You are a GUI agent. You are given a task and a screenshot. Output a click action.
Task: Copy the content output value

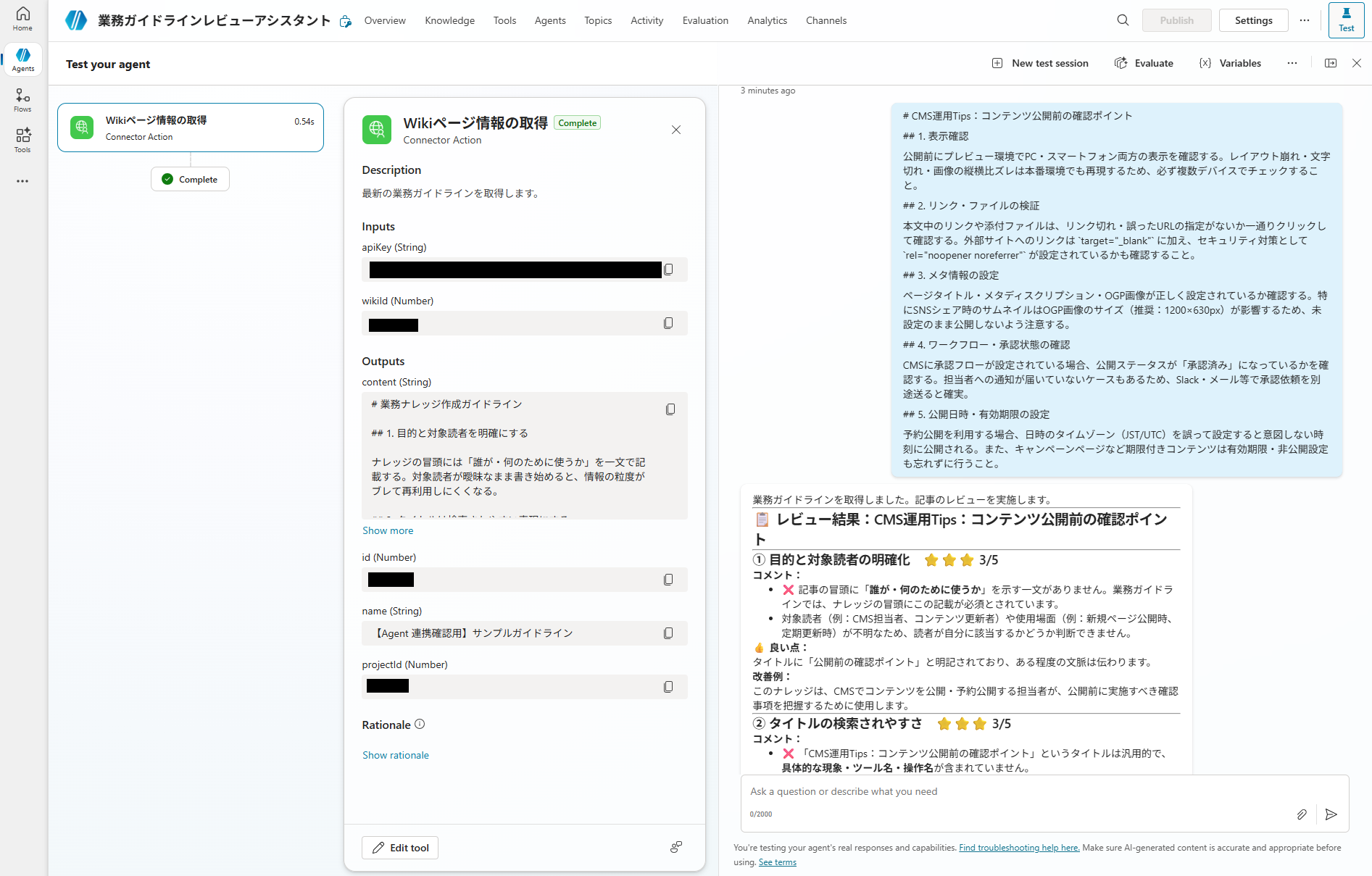670,409
